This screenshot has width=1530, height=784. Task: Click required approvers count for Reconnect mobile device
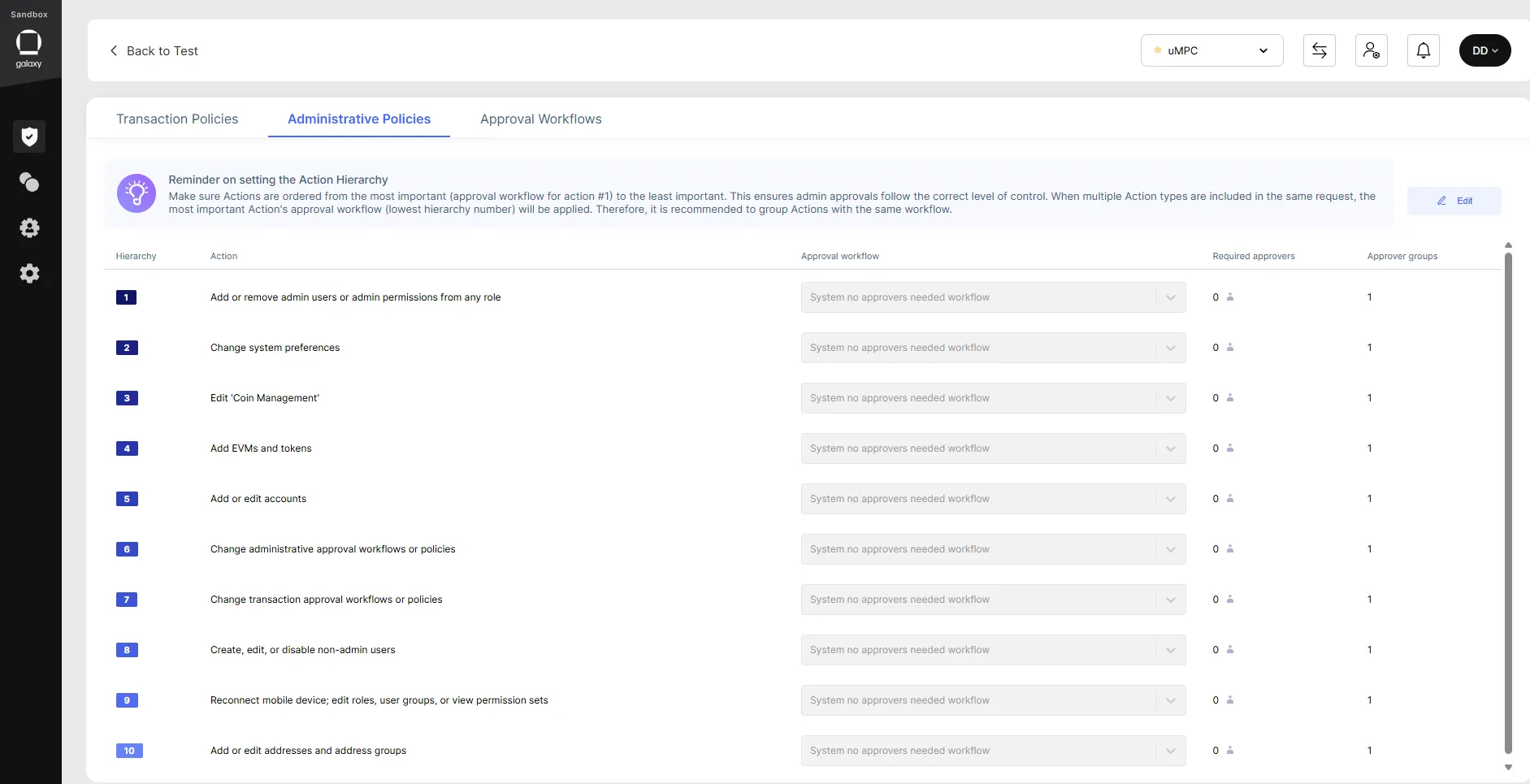[1216, 700]
